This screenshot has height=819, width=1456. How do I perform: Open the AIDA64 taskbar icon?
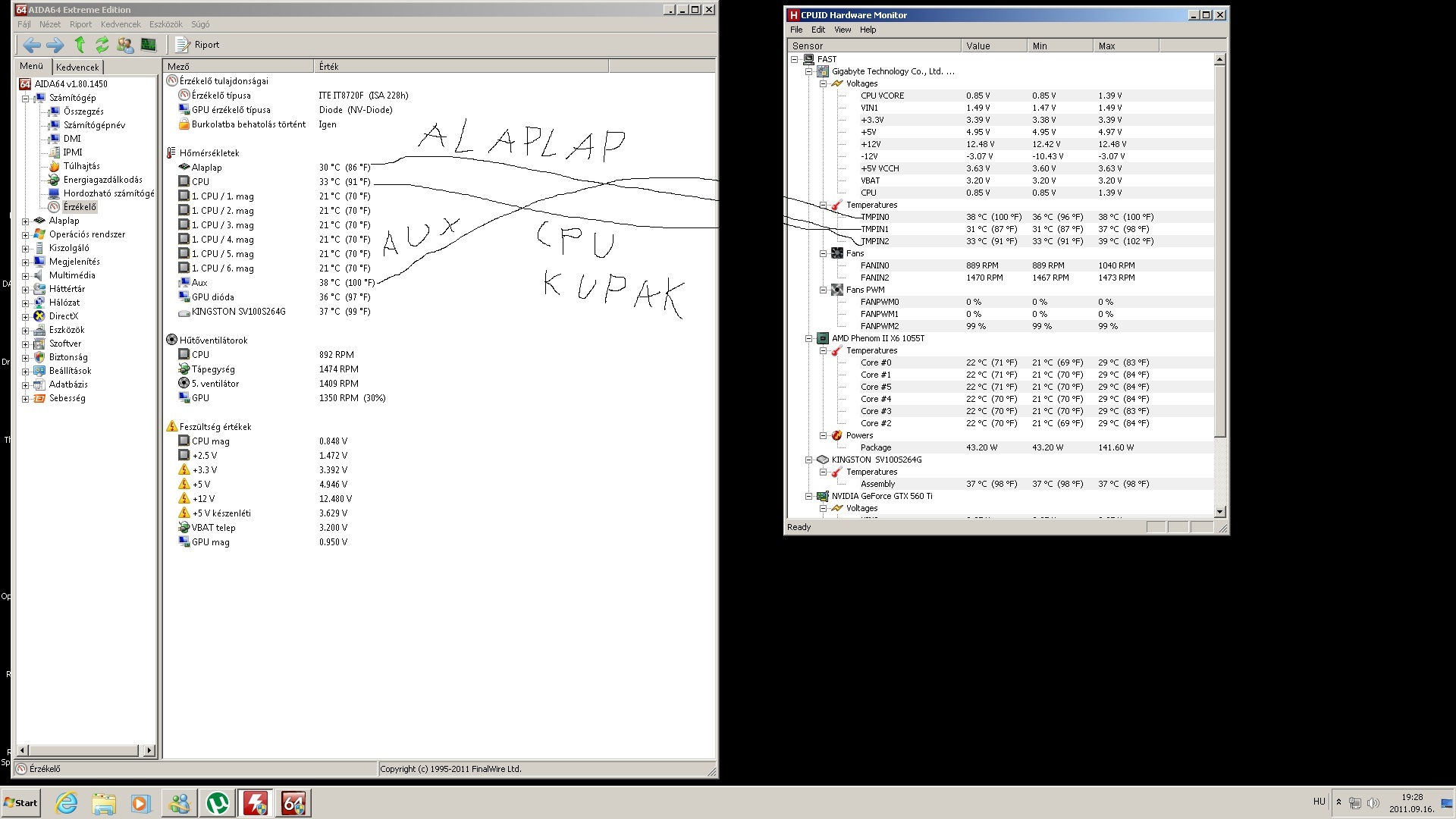click(293, 803)
